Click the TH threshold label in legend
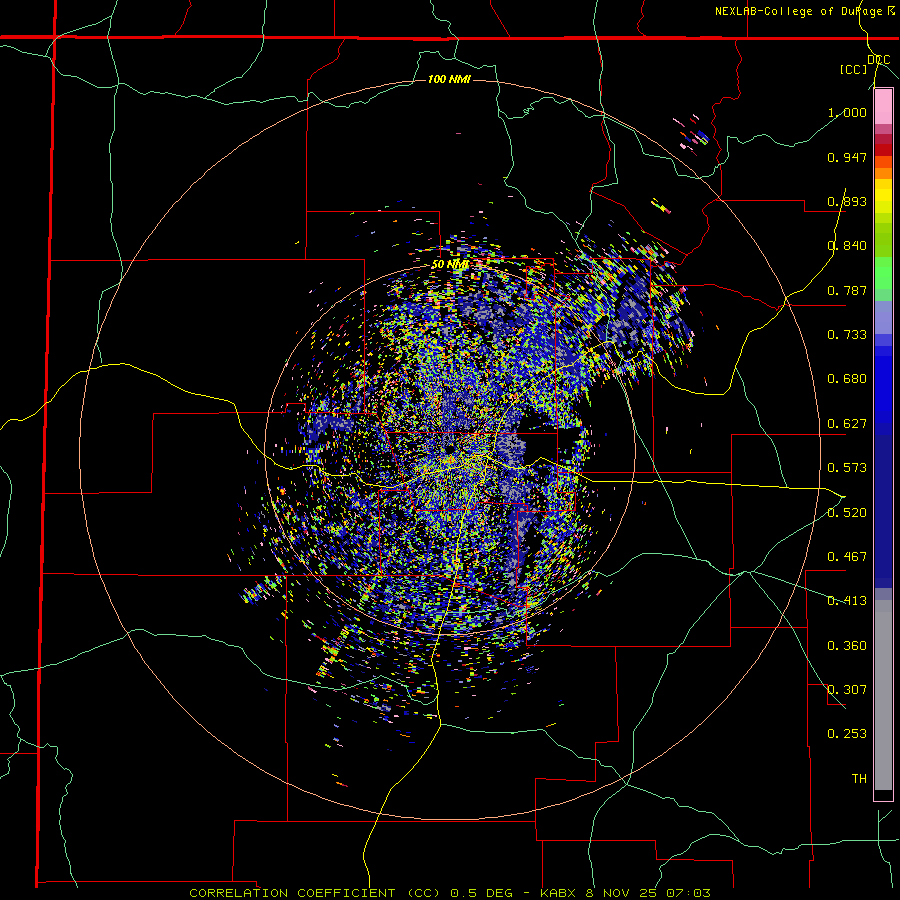Image resolution: width=900 pixels, height=900 pixels. [859, 779]
